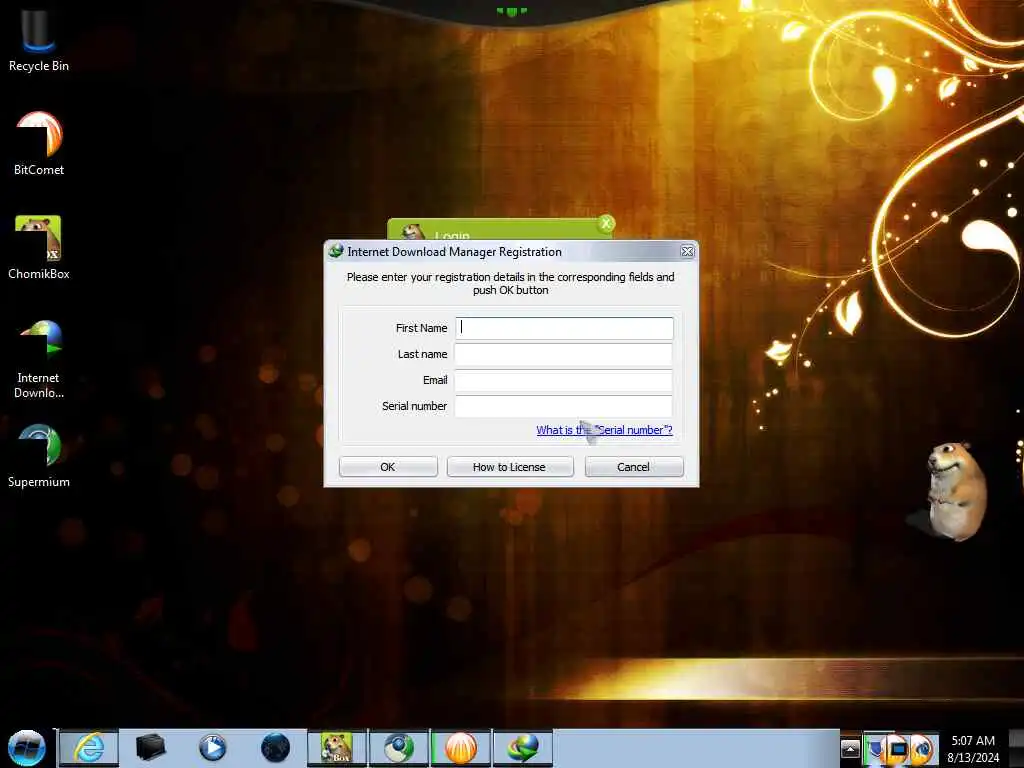Viewport: 1024px width, 768px height.
Task: Show hidden system tray icons
Action: coord(850,748)
